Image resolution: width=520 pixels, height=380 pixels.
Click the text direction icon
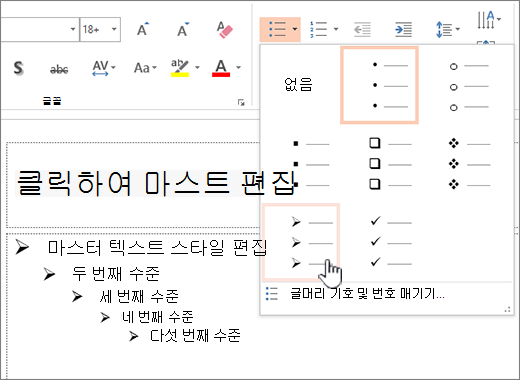pos(486,20)
